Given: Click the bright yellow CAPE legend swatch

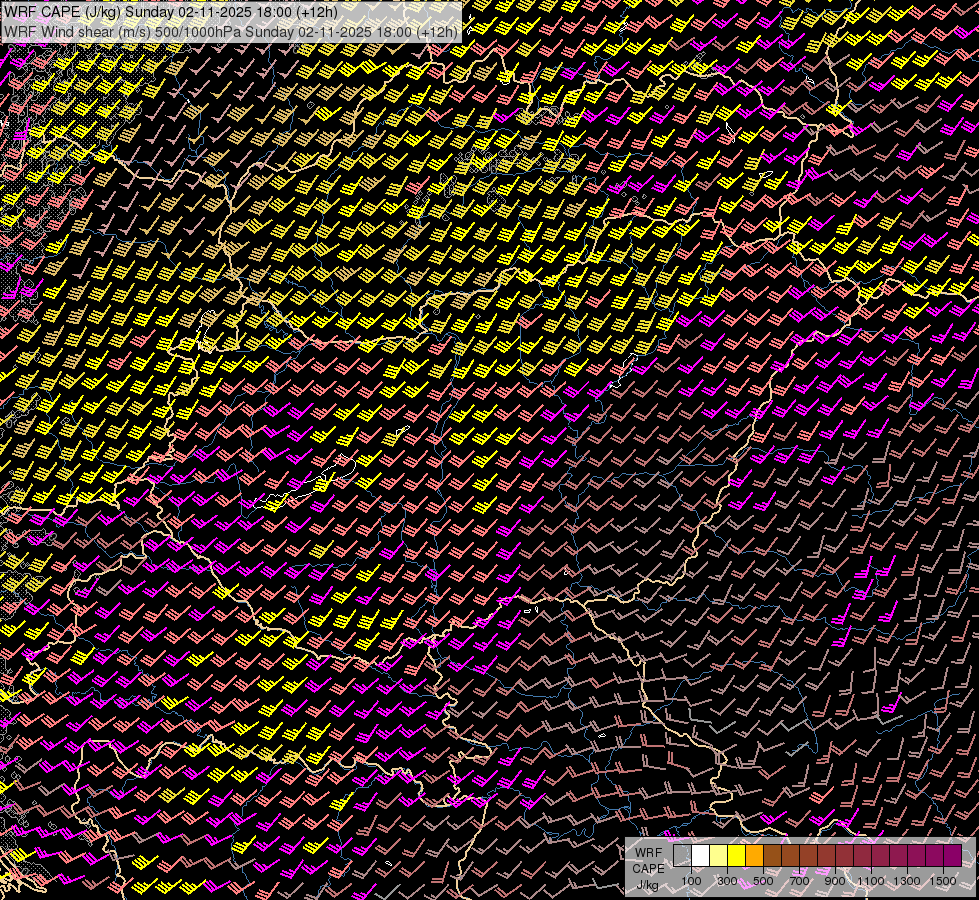Looking at the screenshot, I should 737,856.
